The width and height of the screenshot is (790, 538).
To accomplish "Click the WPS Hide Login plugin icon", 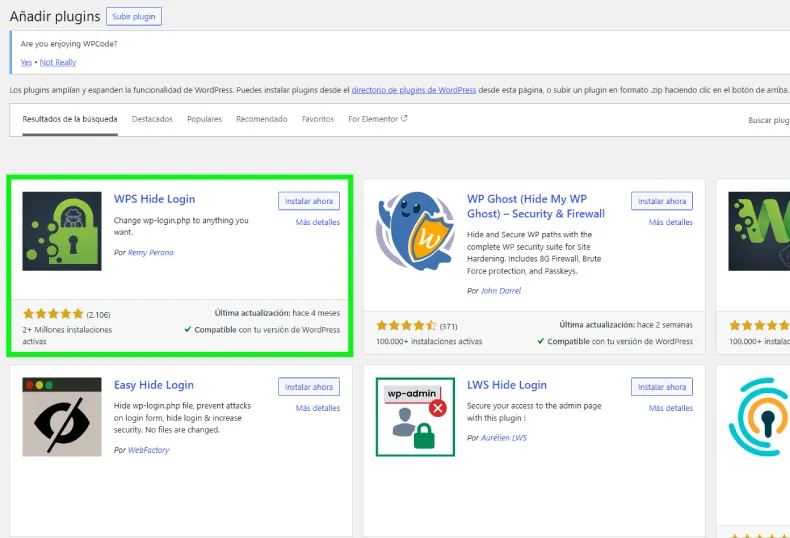I will (62, 231).
